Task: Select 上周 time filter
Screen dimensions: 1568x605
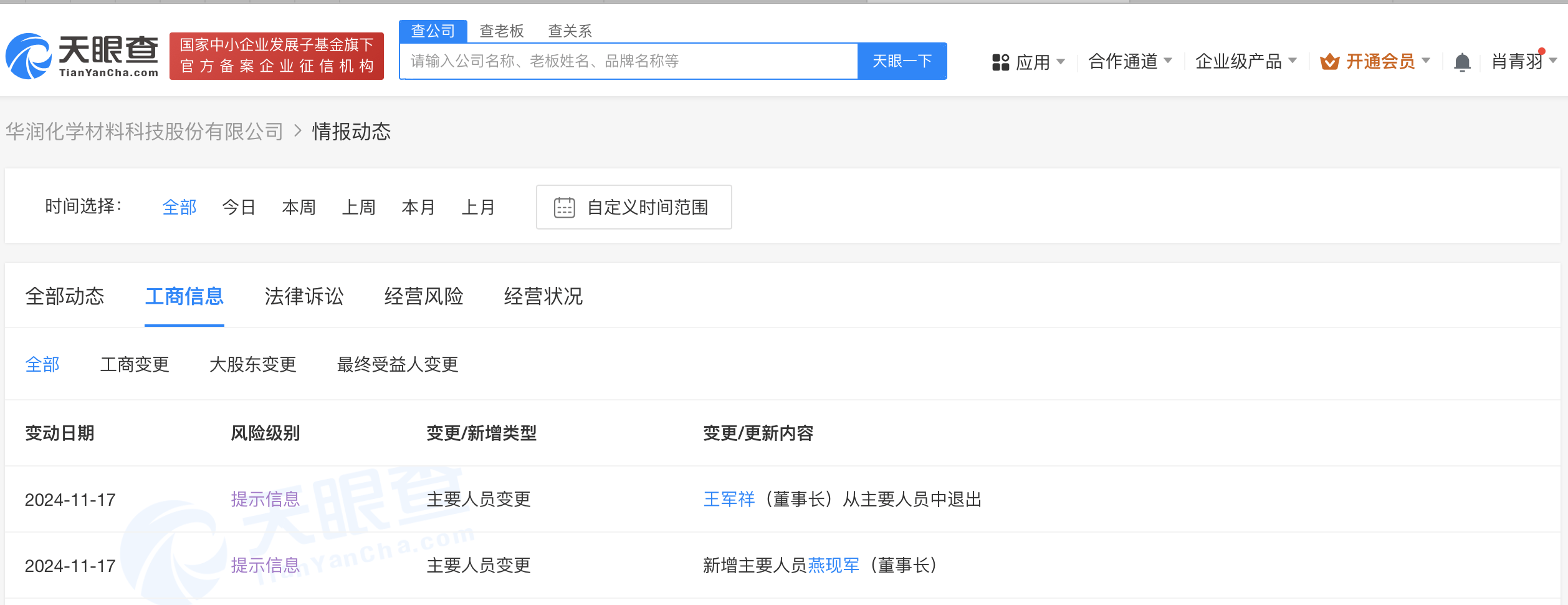Action: (359, 207)
